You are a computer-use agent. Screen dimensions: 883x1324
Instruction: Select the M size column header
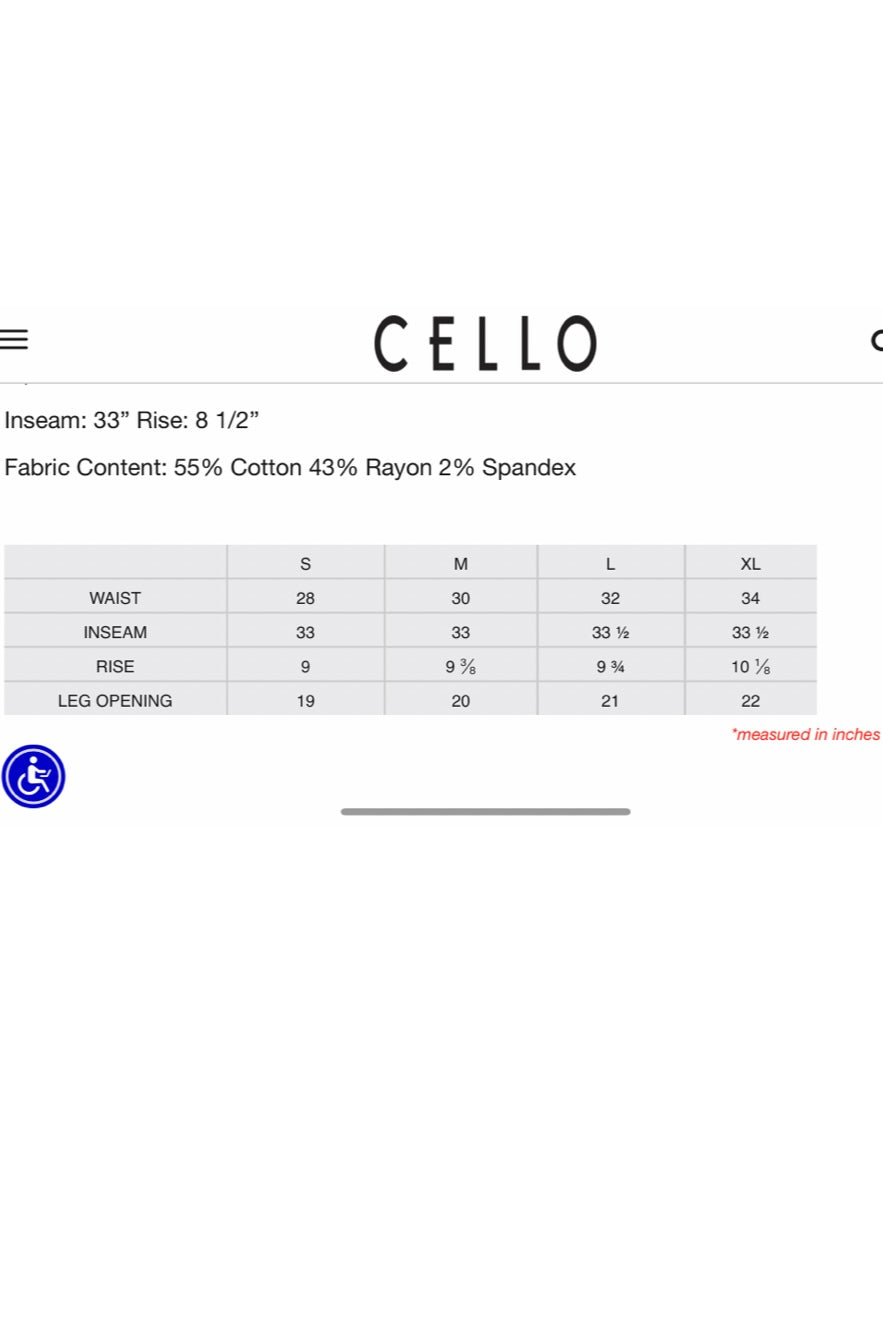[461, 564]
